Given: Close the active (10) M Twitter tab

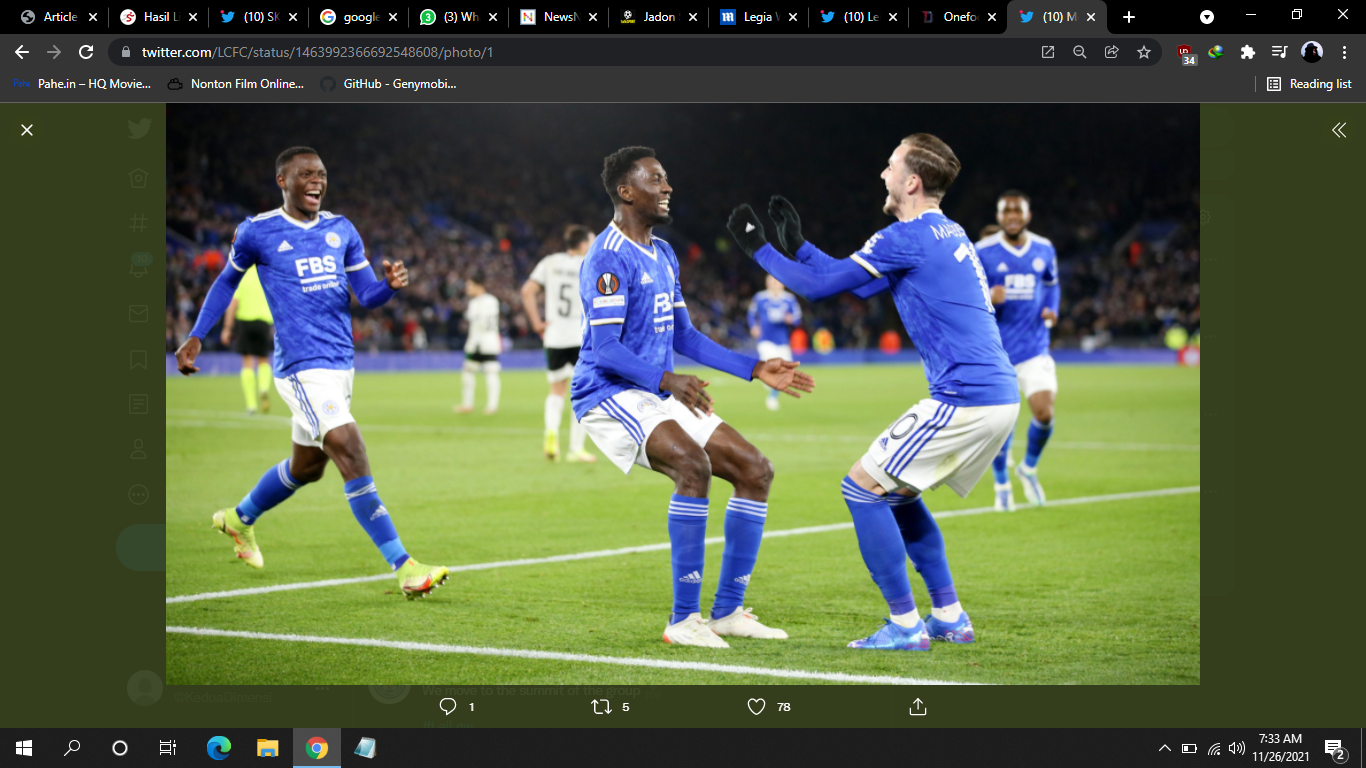Looking at the screenshot, I should click(x=1092, y=17).
